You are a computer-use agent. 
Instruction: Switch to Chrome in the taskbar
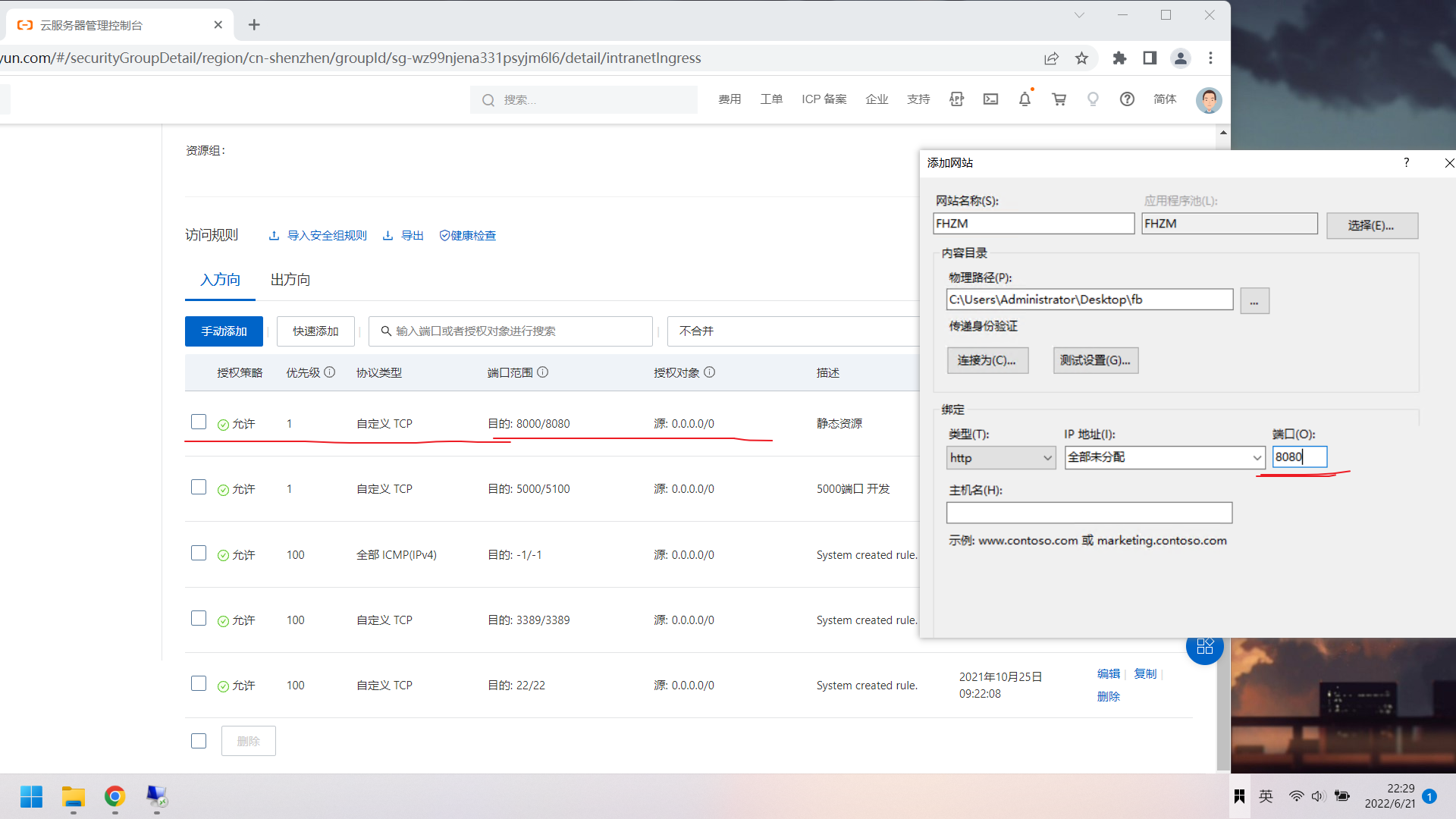(x=115, y=796)
